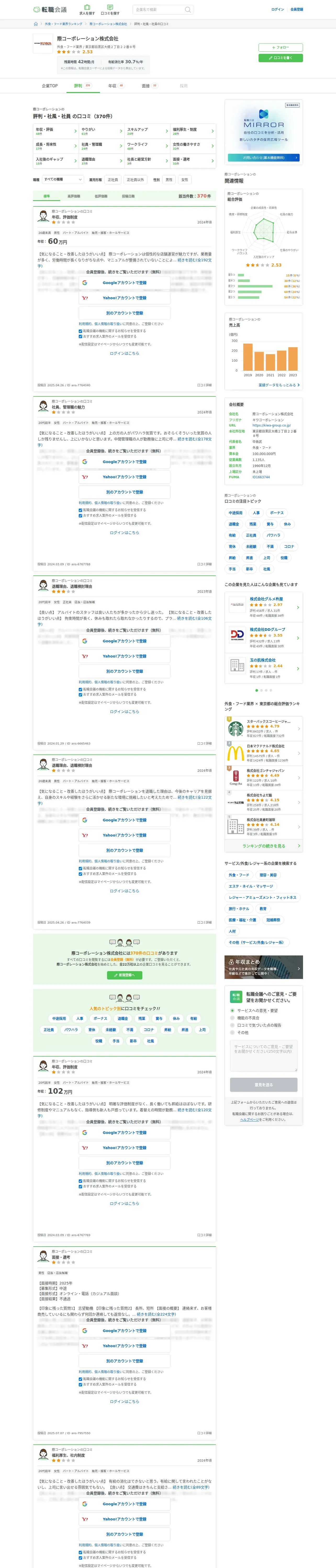Select サービスへの意見・要望 radio button
The width and height of the screenshot is (336, 1568).
(x=232, y=1010)
